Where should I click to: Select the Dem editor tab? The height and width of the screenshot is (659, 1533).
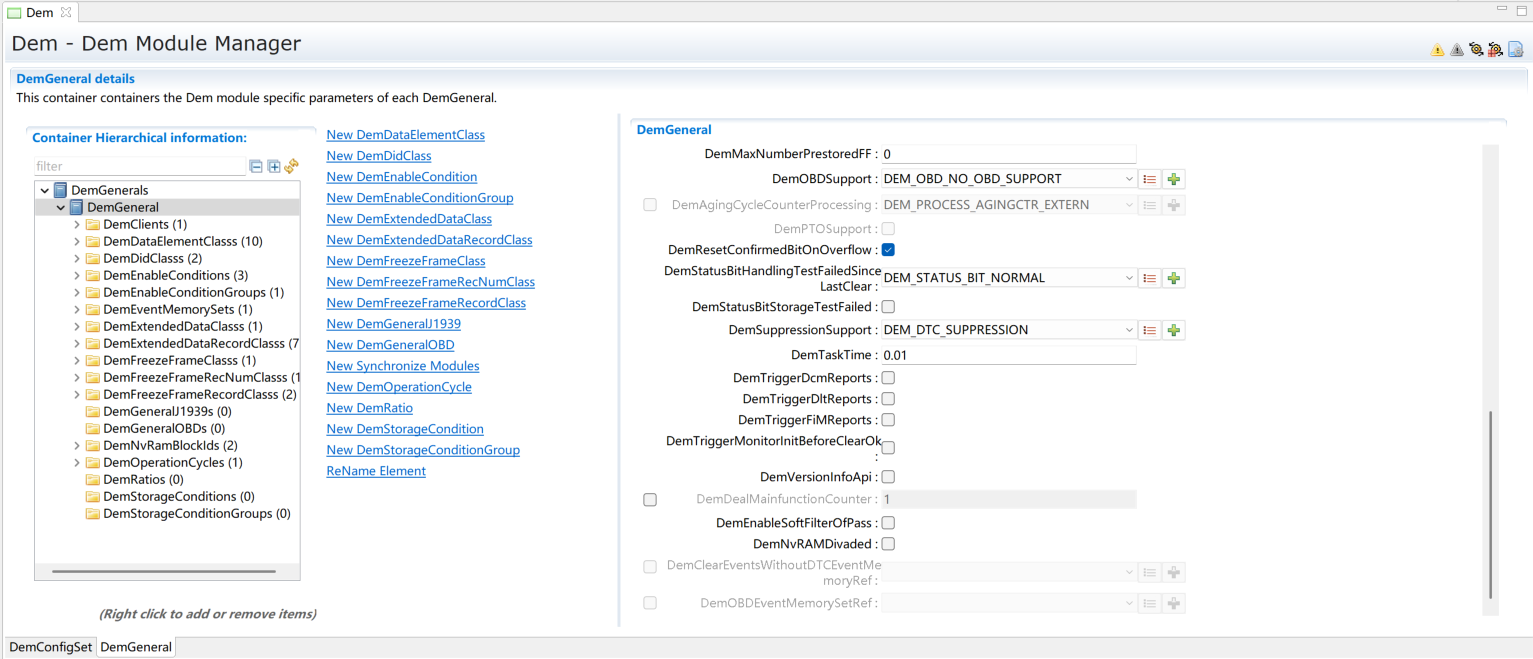pyautogui.click(x=40, y=13)
